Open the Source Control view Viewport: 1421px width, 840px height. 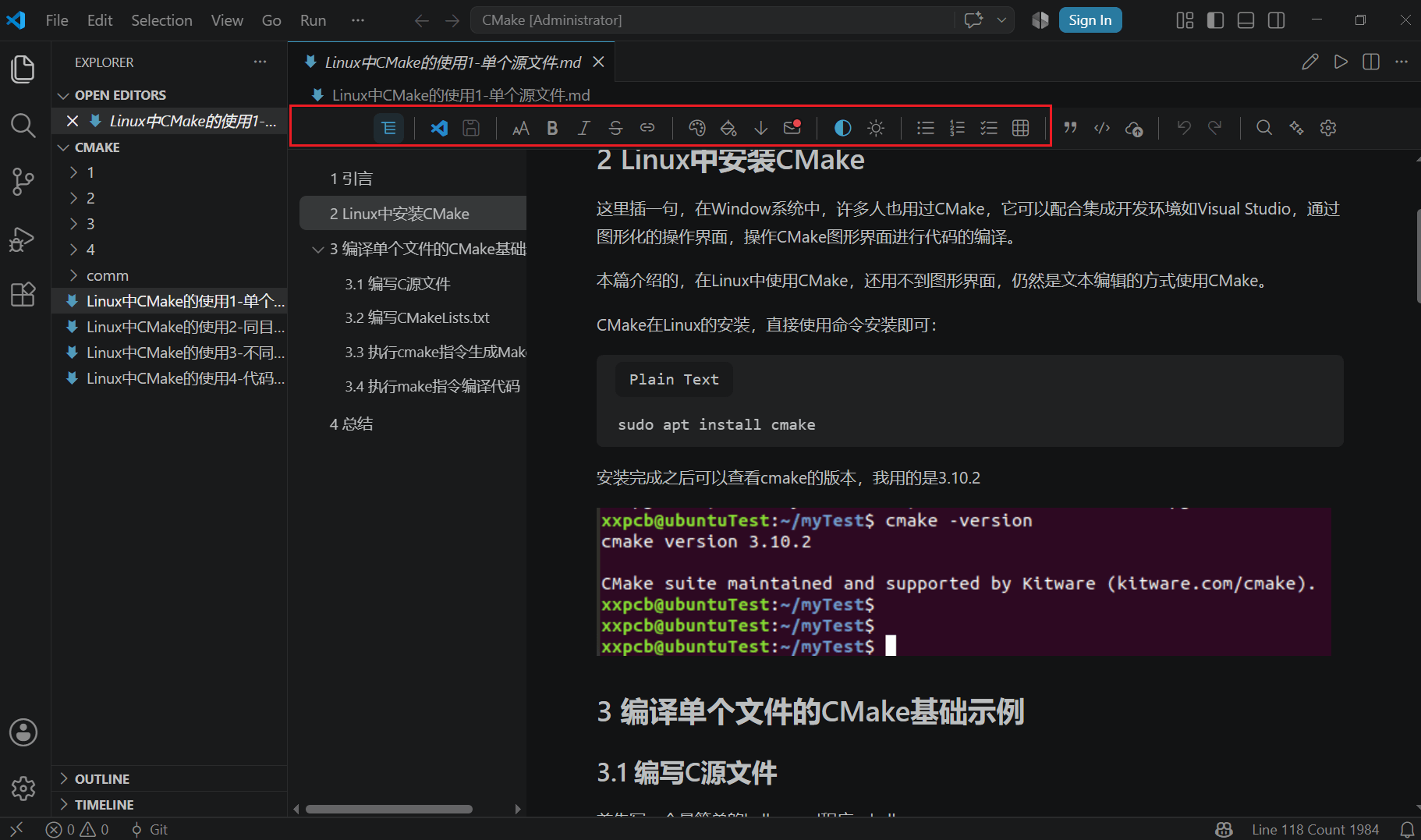[23, 183]
